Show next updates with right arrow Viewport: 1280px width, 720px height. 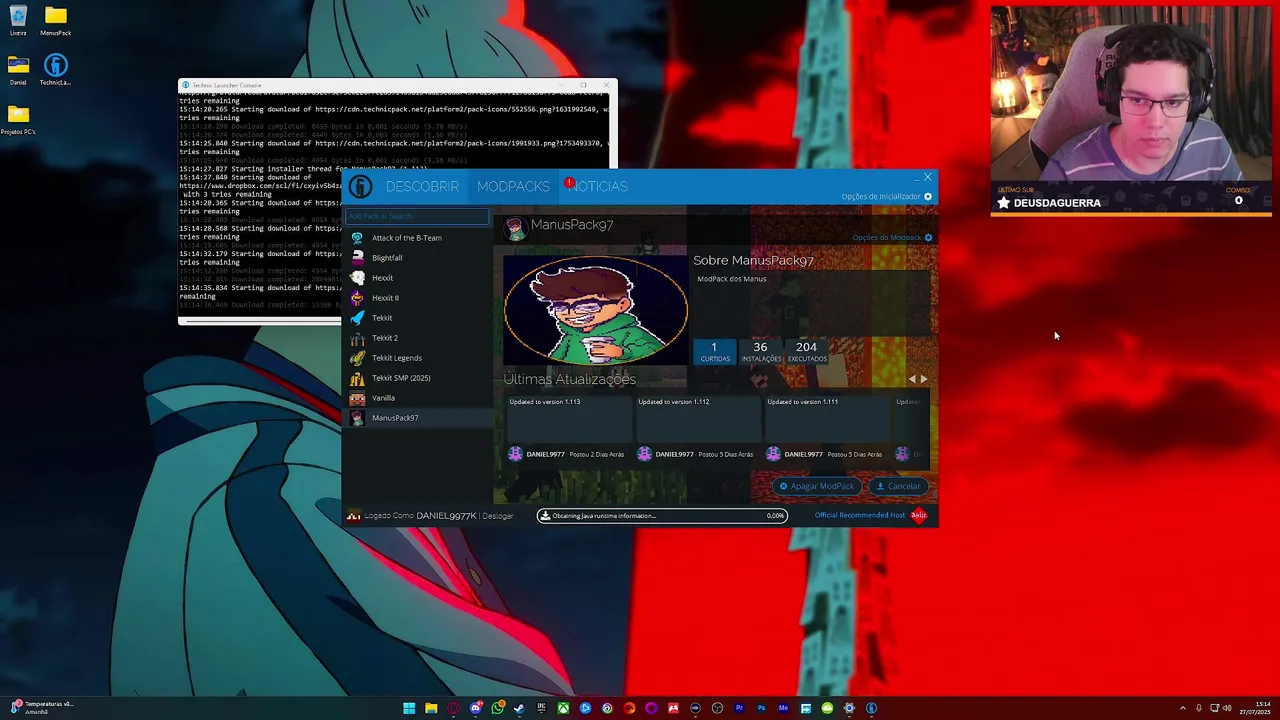[923, 380]
